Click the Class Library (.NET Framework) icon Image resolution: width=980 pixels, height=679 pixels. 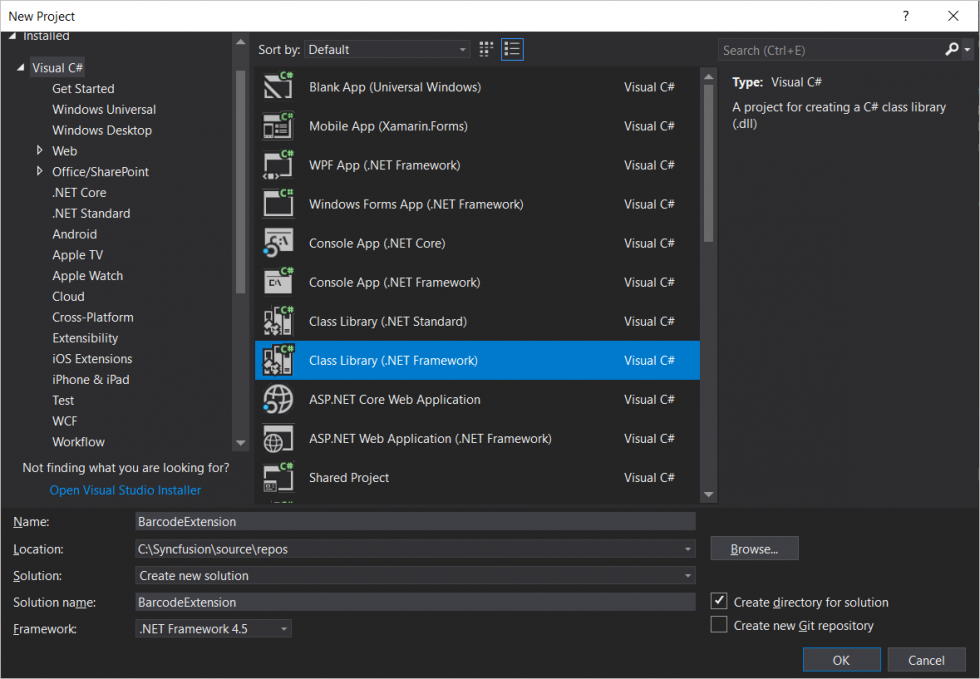pyautogui.click(x=278, y=360)
